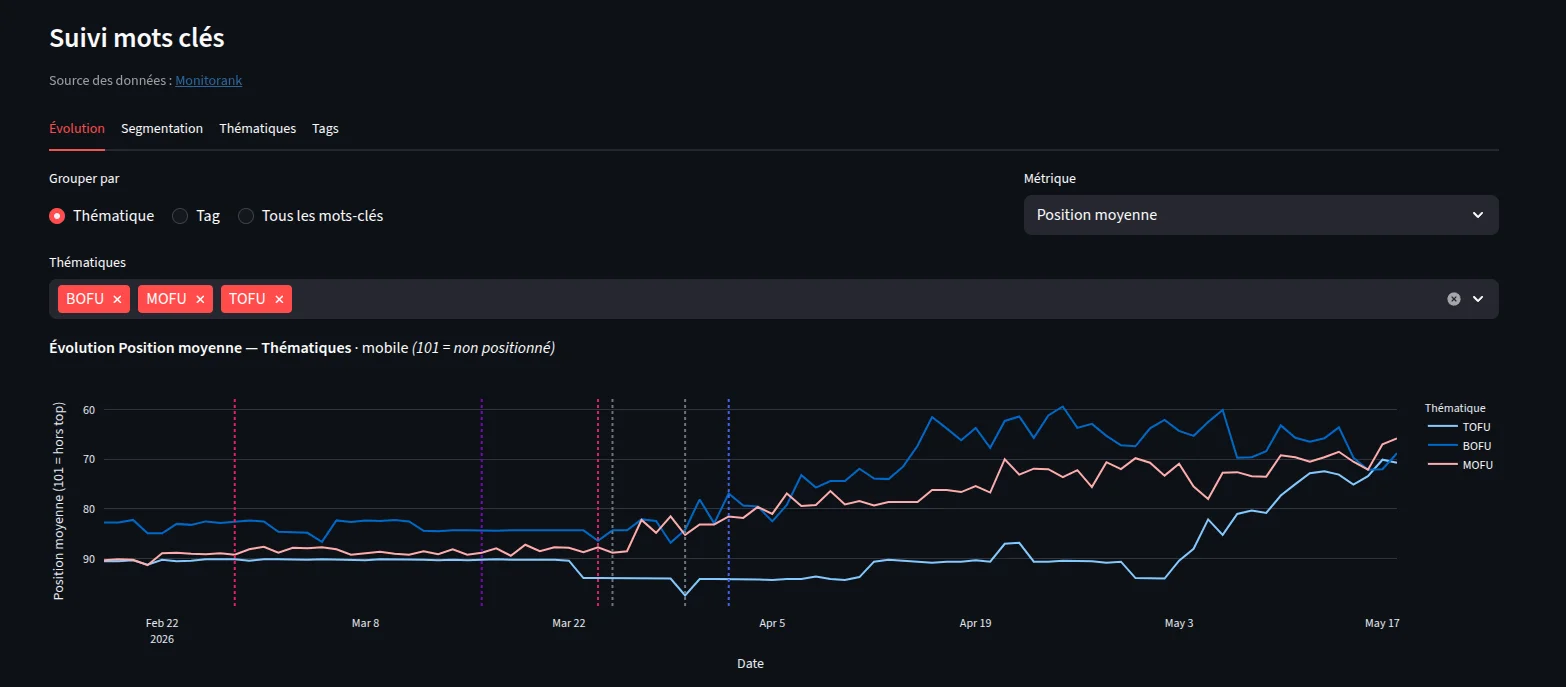Click the y-axis value 70
Image resolution: width=1566 pixels, height=687 pixels.
click(x=89, y=460)
